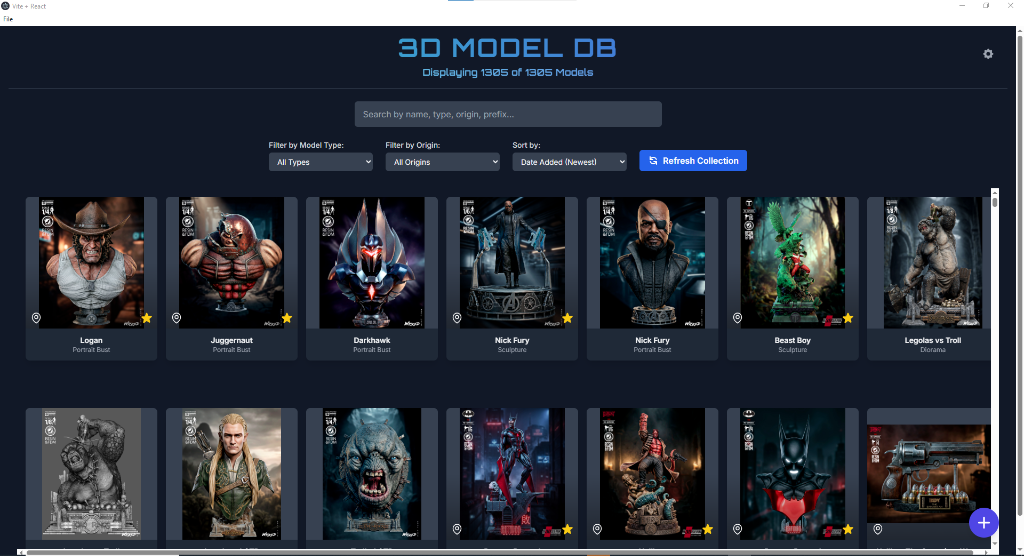Open the Filter by Origin dropdown
This screenshot has width=1024, height=556.
click(x=442, y=162)
